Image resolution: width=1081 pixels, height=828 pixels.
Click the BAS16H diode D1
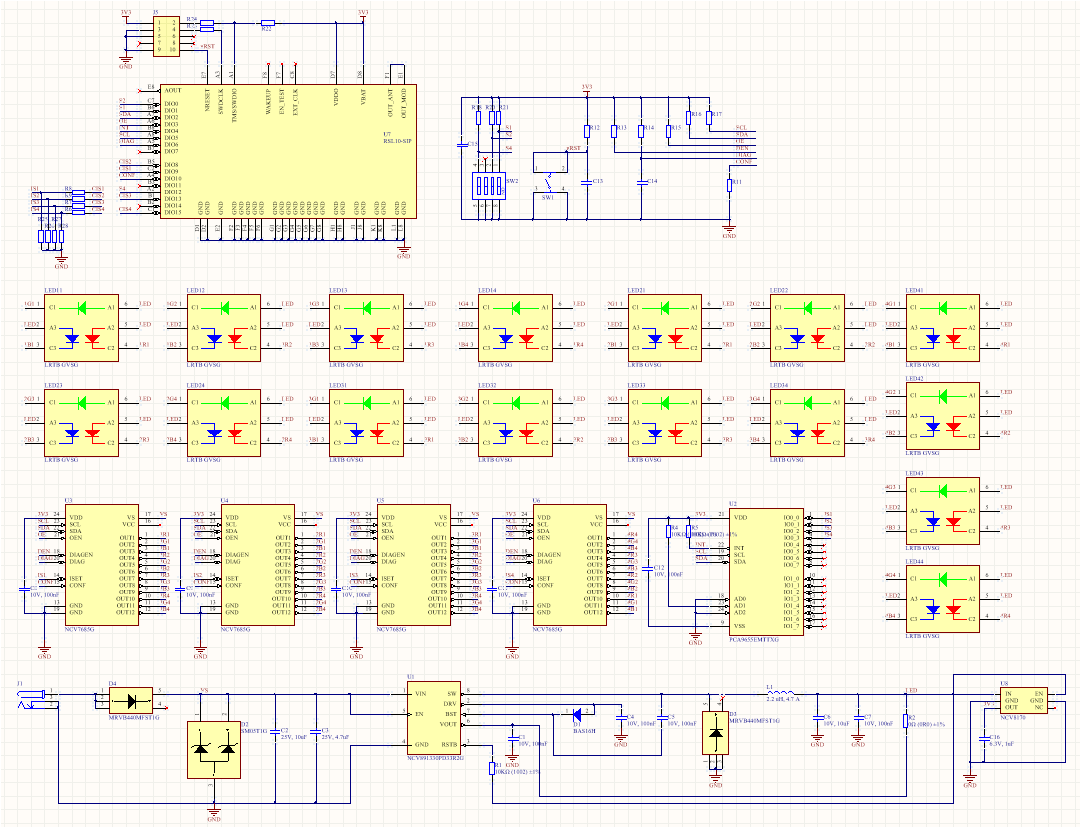tap(578, 714)
